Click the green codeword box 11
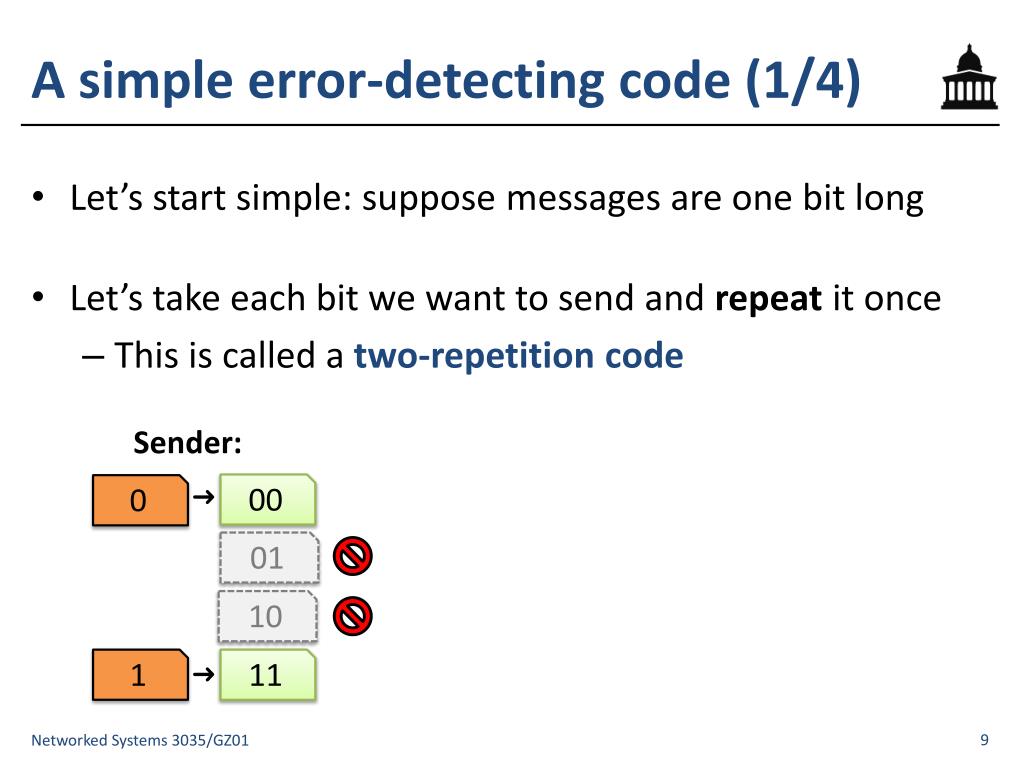 click(268, 675)
